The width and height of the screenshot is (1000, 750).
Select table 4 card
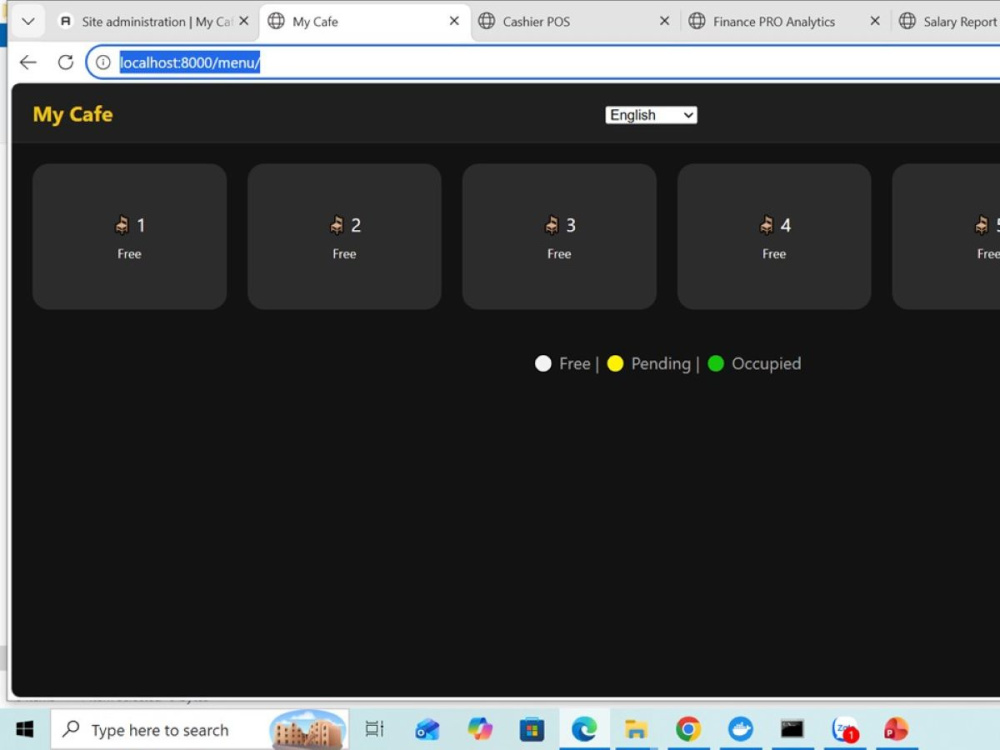774,237
